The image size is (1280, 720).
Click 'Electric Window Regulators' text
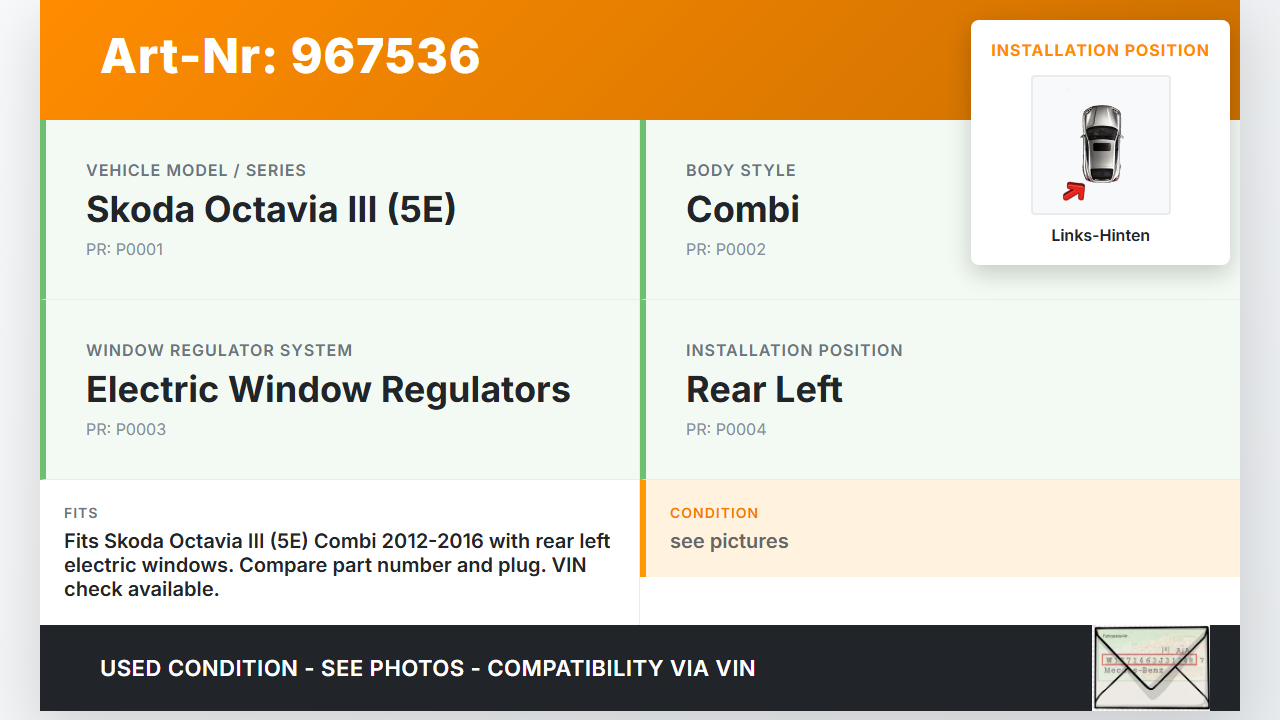point(328,390)
